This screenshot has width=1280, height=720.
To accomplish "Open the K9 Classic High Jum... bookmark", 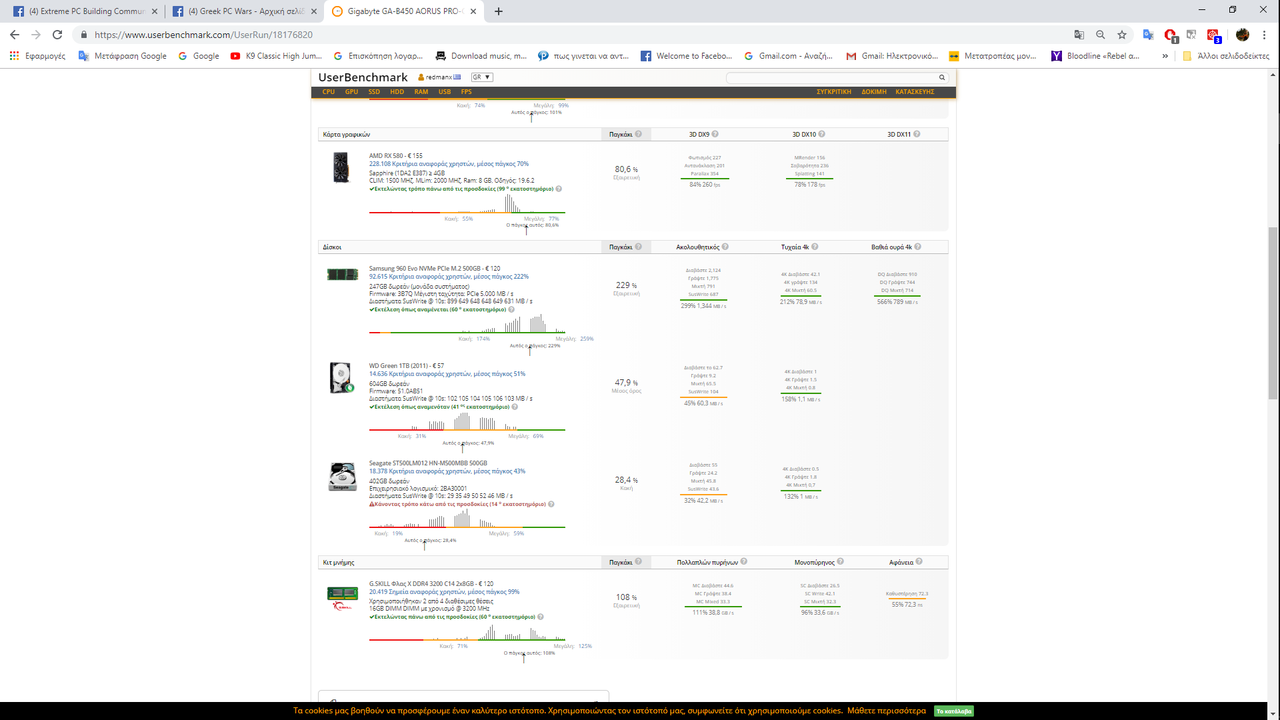I will (x=277, y=56).
